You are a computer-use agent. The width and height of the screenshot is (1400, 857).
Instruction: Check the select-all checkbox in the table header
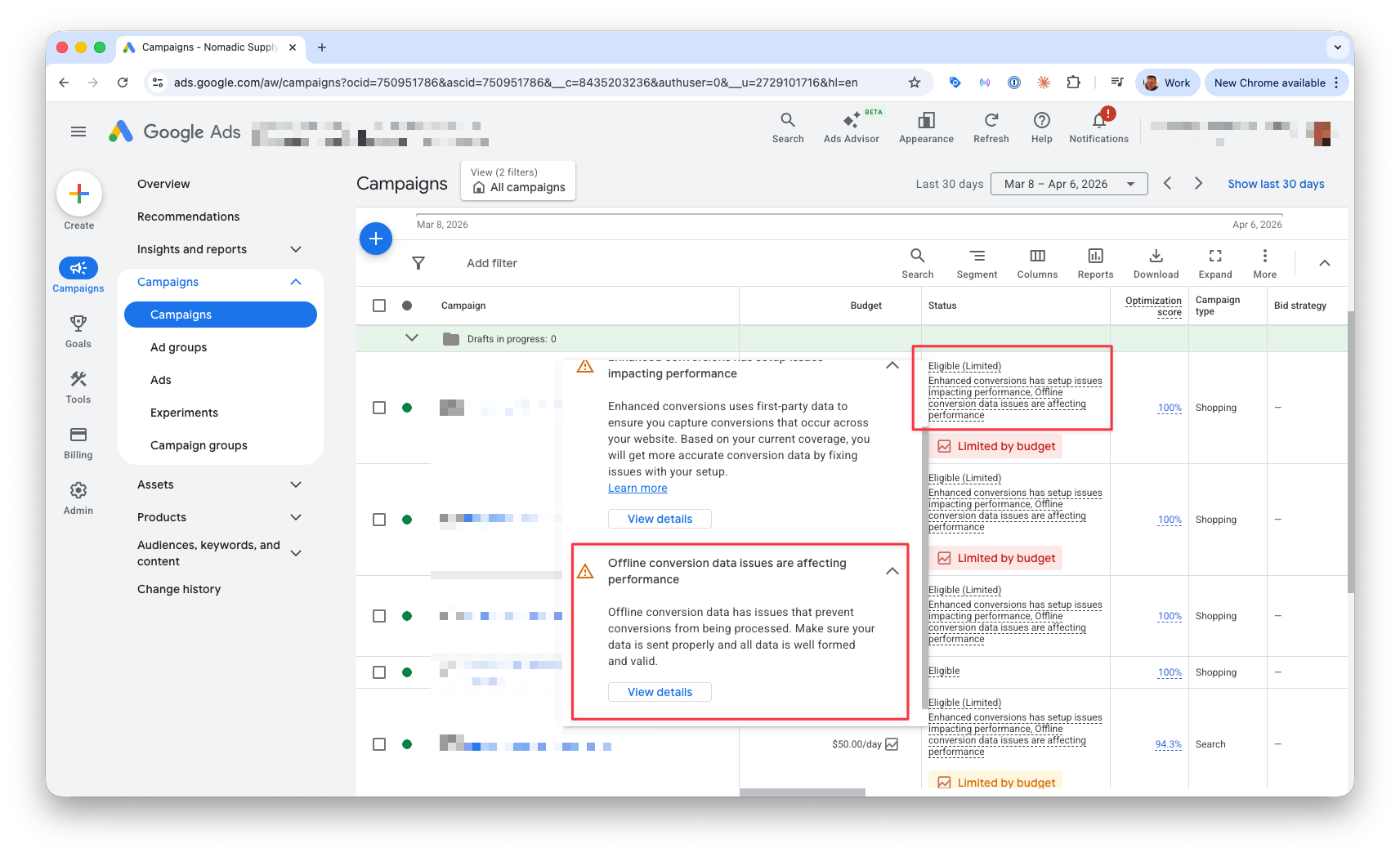point(379,305)
